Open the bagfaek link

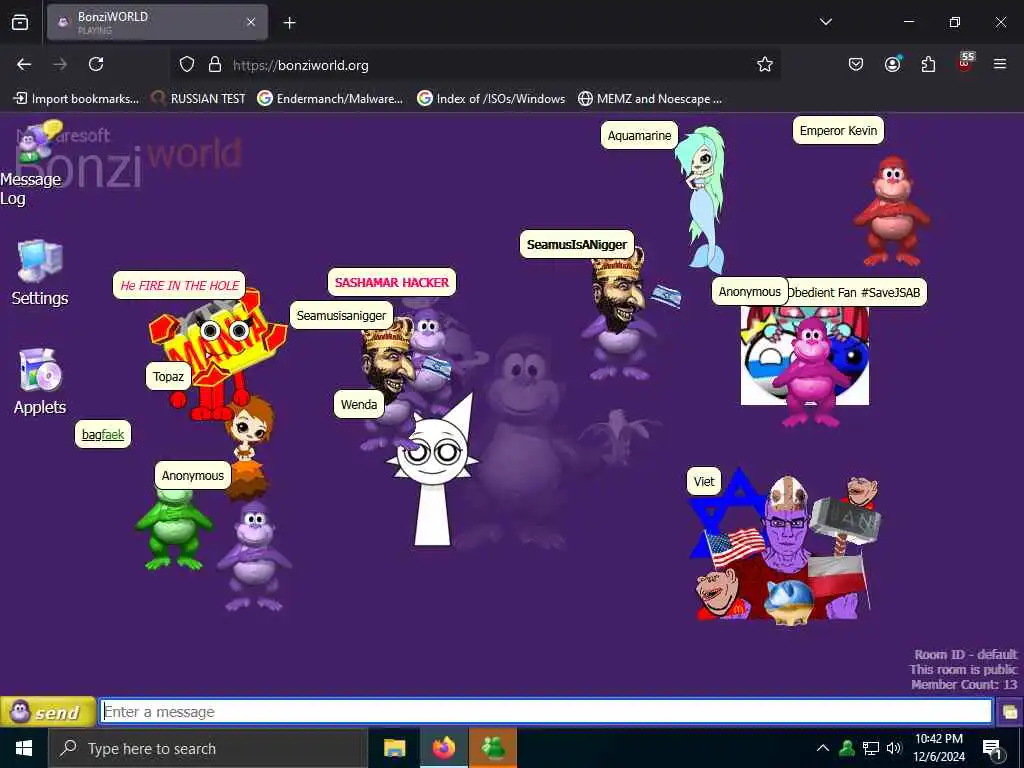pyautogui.click(x=103, y=434)
